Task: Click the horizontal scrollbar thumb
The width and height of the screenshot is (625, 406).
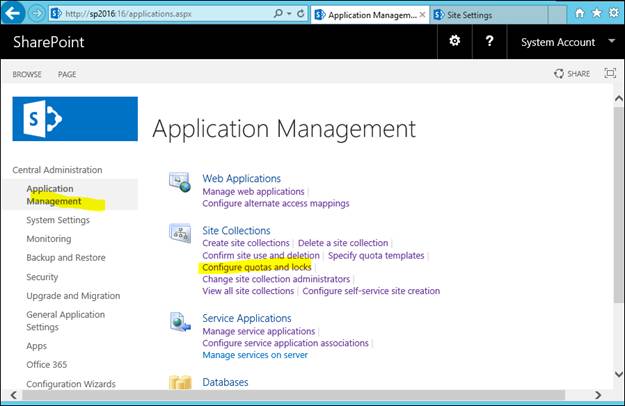Action: [294, 395]
